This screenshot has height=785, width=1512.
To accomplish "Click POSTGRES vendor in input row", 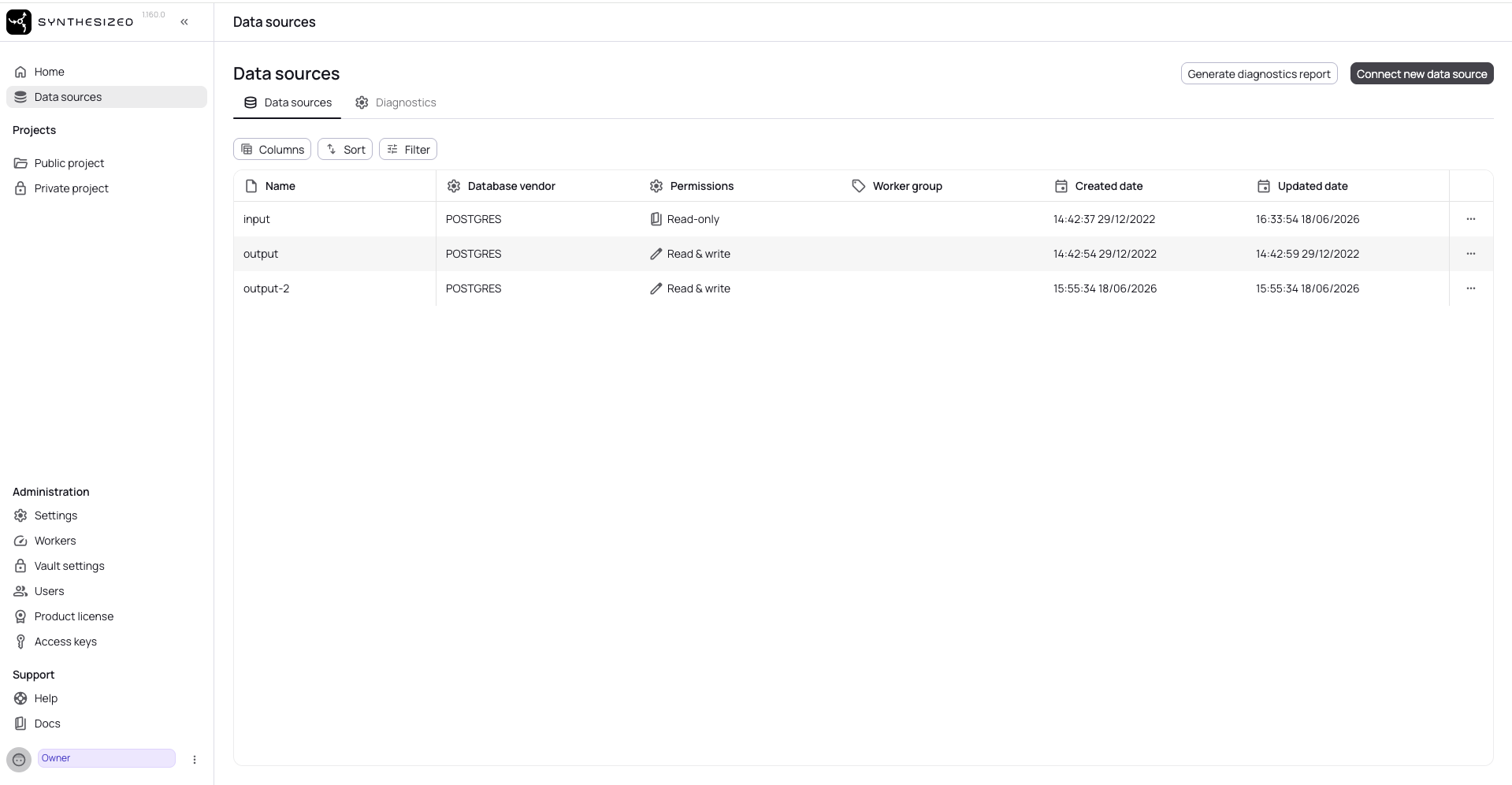I will [474, 219].
